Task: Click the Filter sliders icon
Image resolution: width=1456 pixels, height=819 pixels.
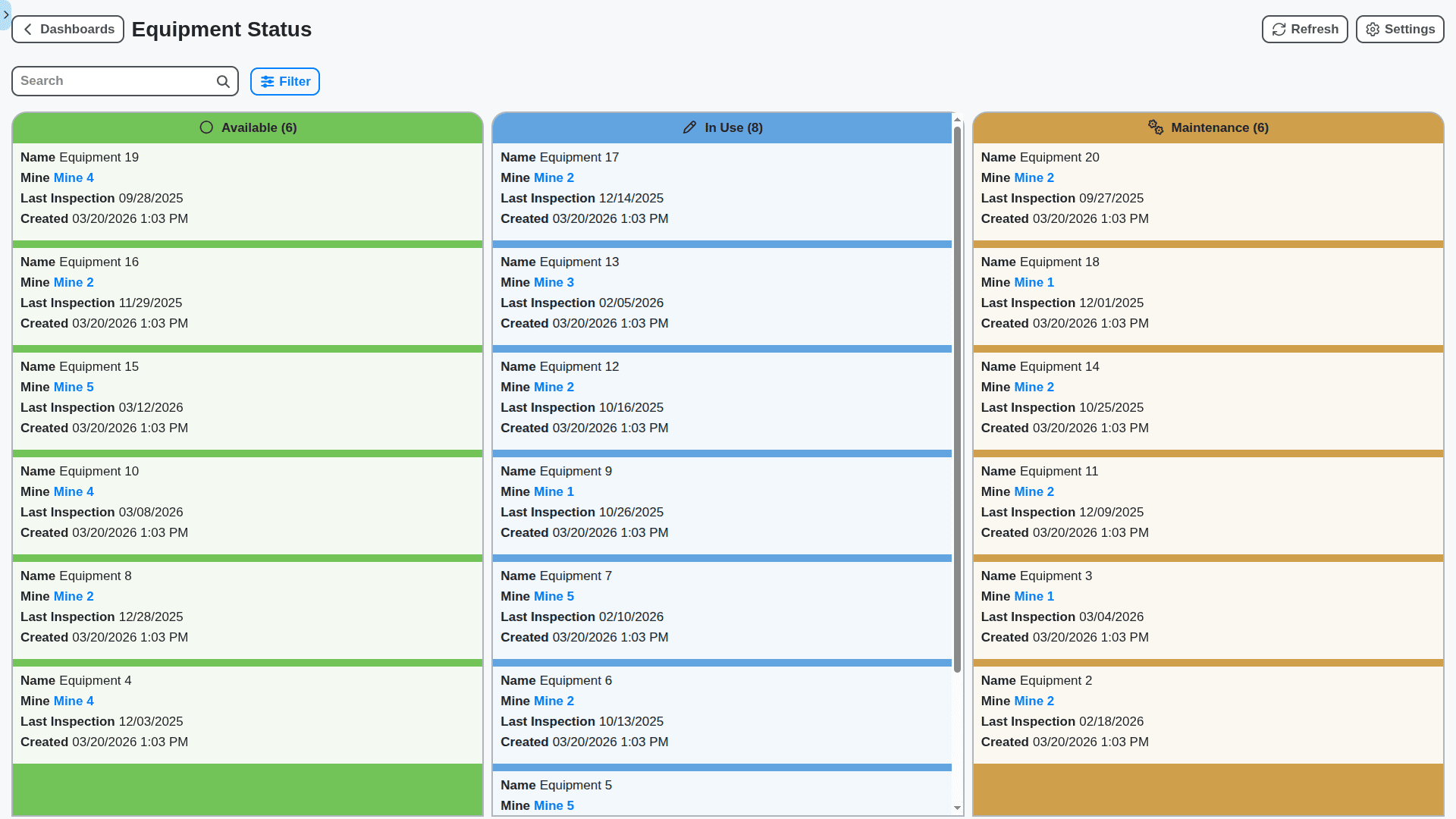Action: tap(267, 81)
